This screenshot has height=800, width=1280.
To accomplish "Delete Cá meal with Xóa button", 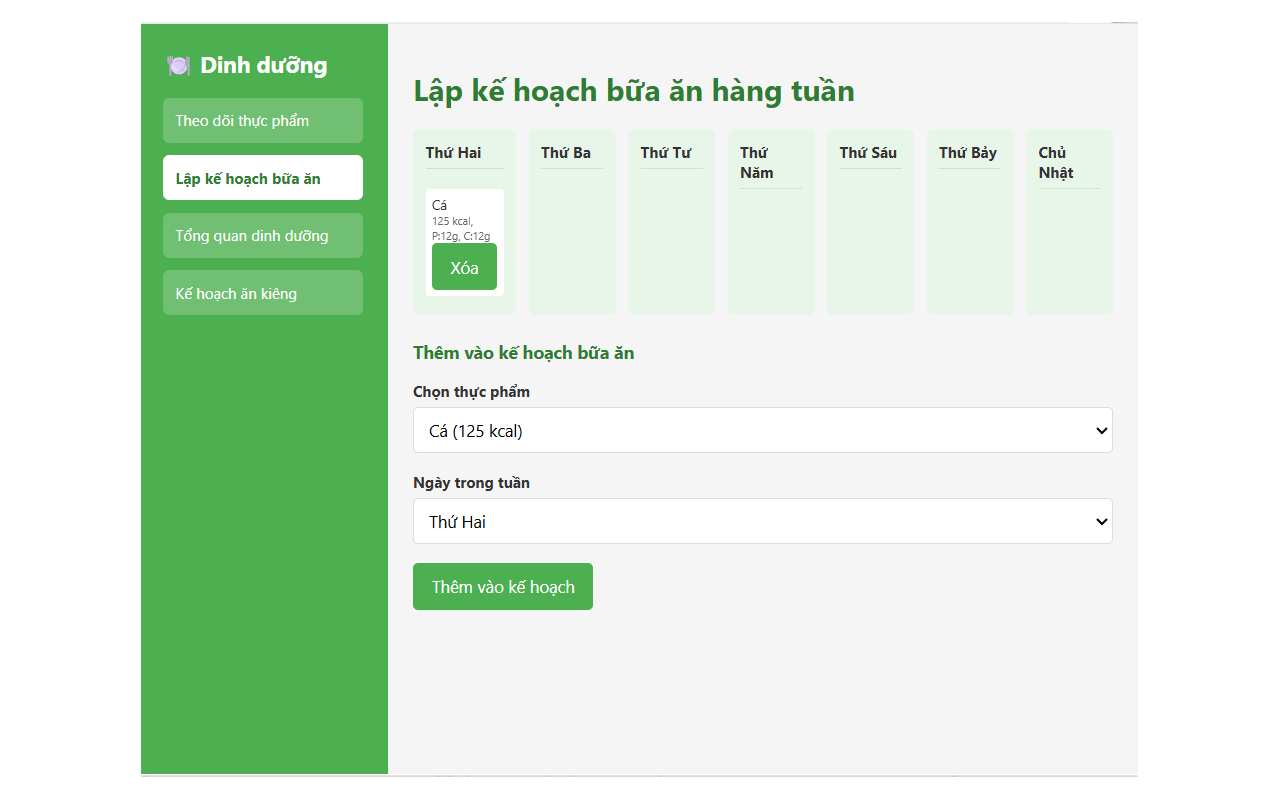I will (464, 267).
